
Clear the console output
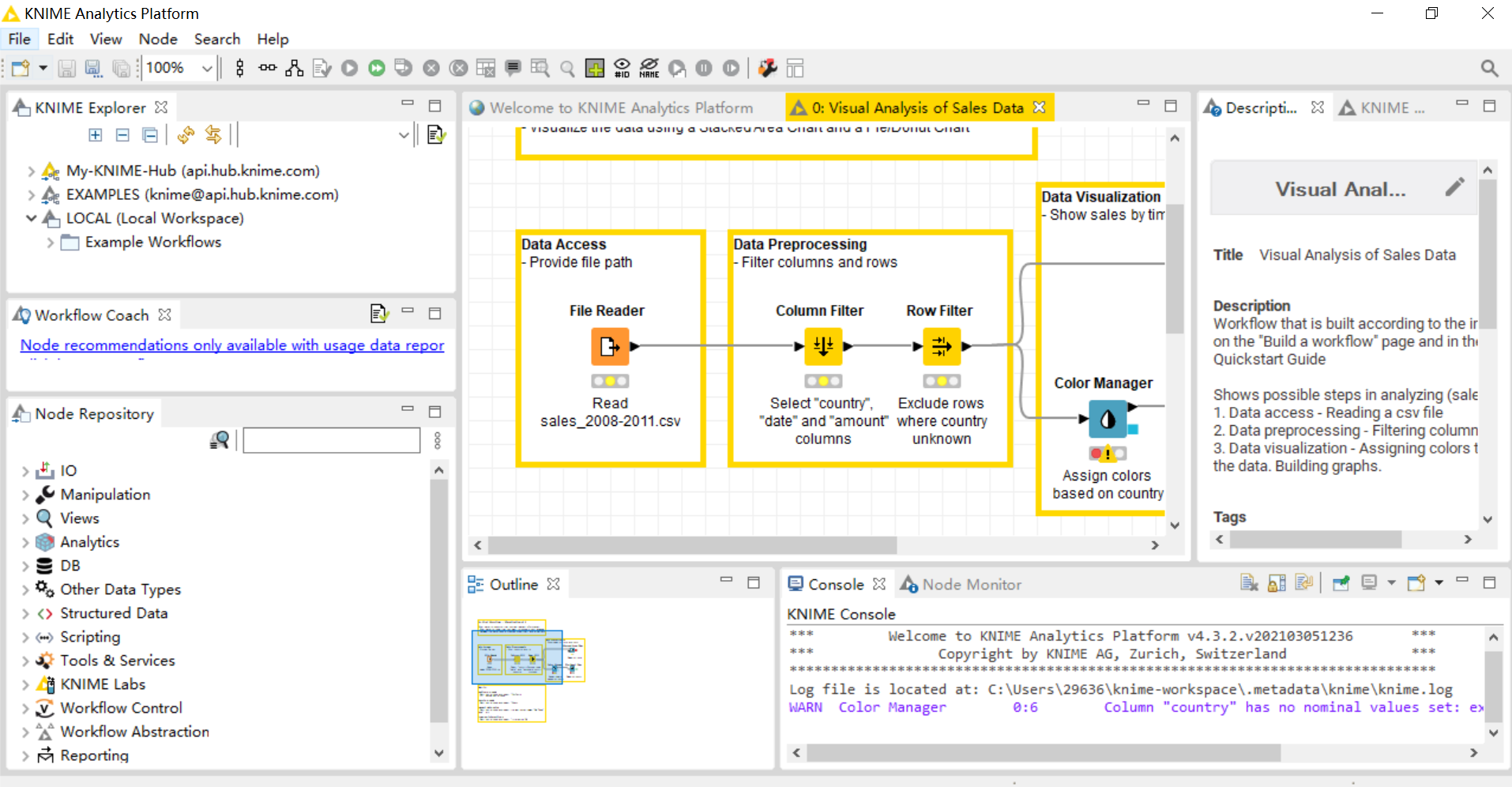click(x=1248, y=583)
